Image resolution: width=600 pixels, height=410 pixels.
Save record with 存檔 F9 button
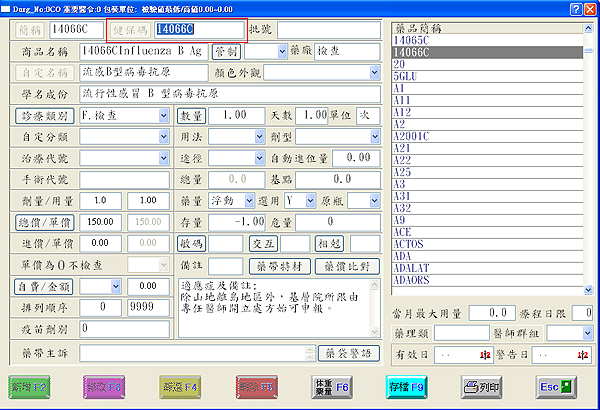coord(409,384)
